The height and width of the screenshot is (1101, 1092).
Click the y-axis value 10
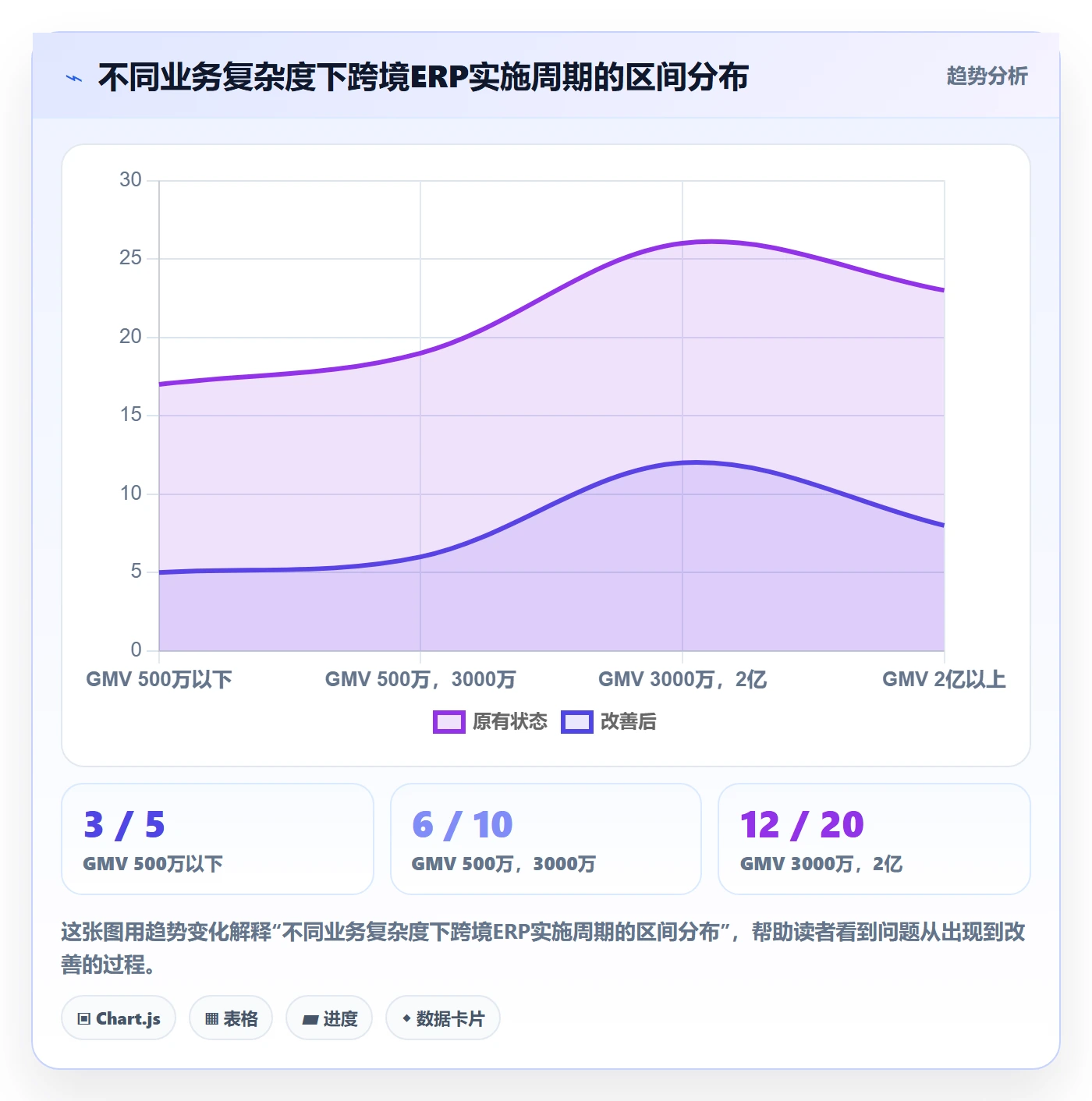pyautogui.click(x=130, y=494)
